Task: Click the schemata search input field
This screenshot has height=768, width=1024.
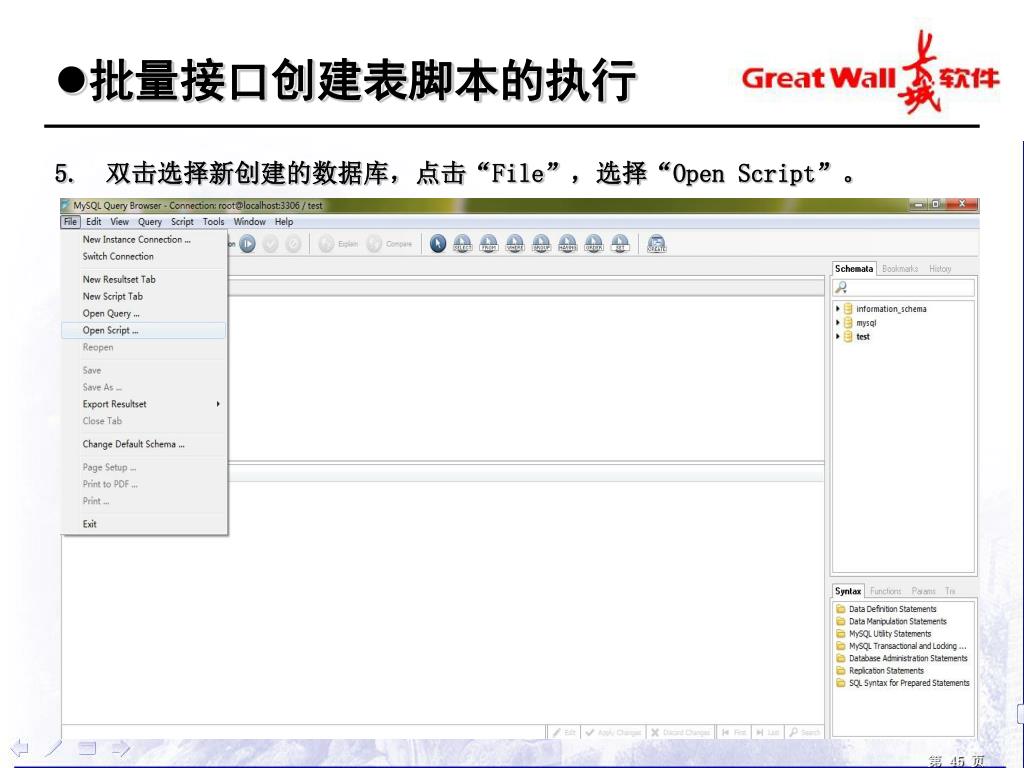Action: (x=904, y=287)
